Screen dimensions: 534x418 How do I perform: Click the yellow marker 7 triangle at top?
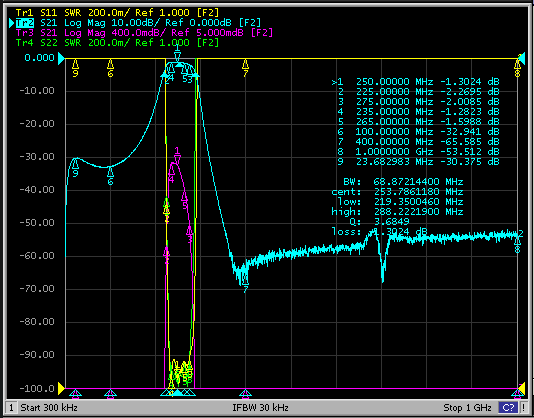tap(245, 64)
